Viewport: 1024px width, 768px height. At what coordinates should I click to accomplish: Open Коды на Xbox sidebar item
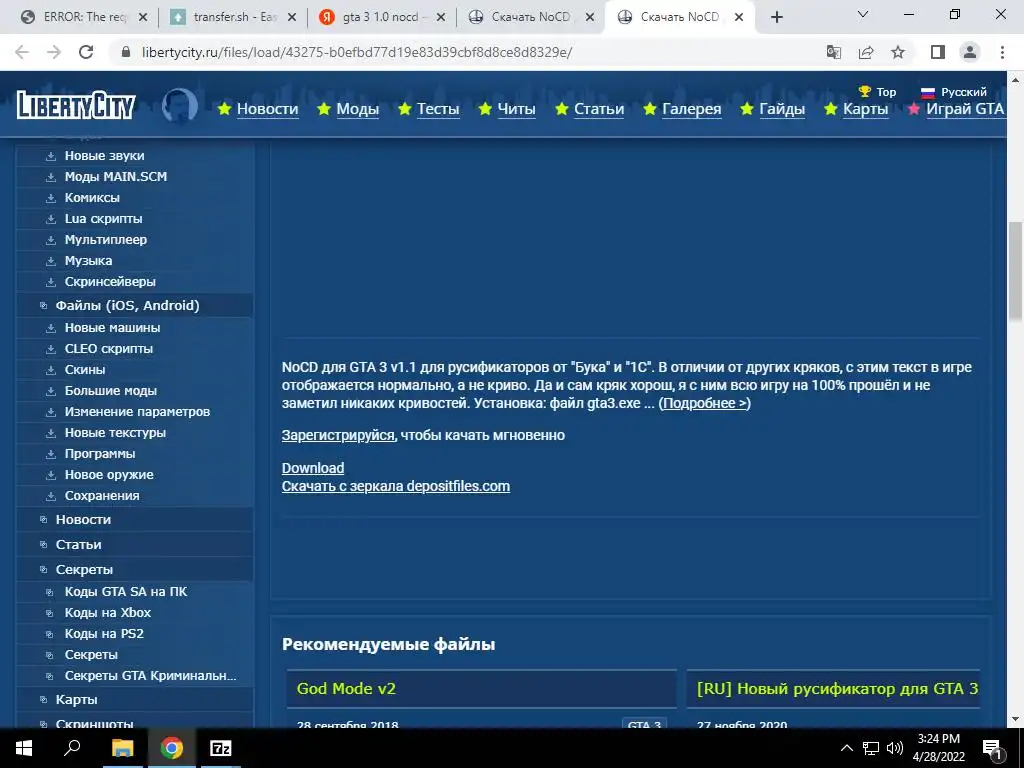point(108,612)
